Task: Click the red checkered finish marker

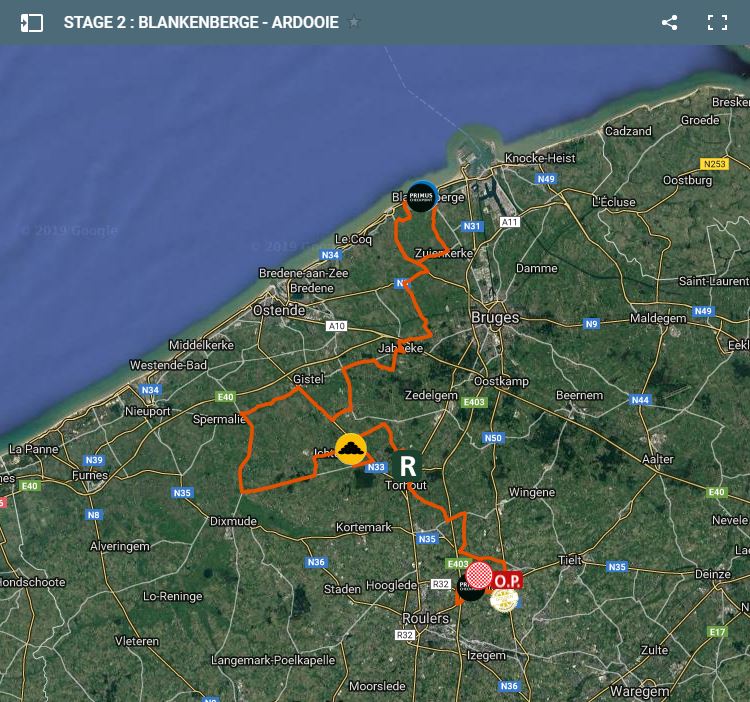Action: pos(479,575)
